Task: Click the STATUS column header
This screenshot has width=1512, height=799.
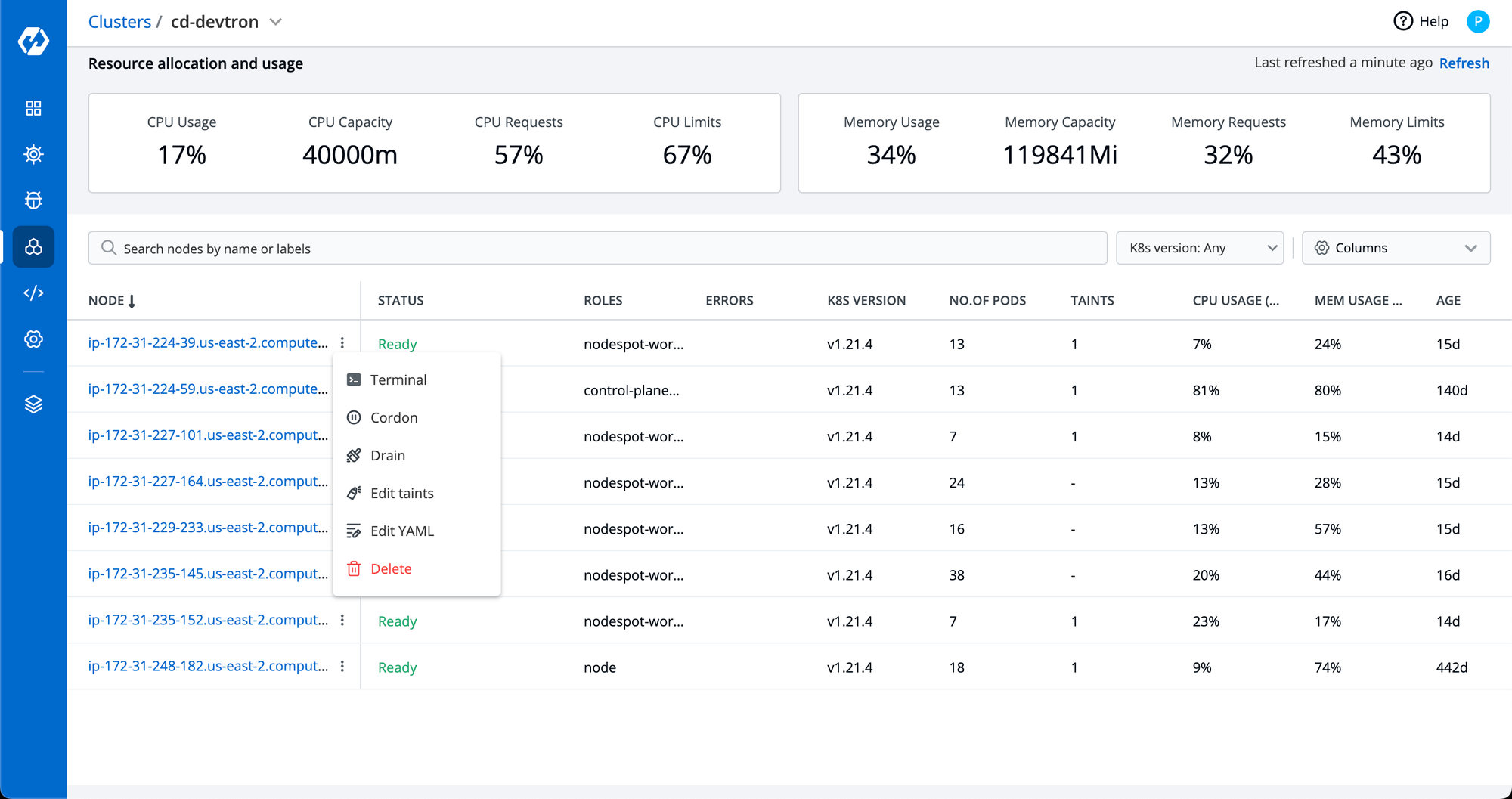Action: coord(401,300)
